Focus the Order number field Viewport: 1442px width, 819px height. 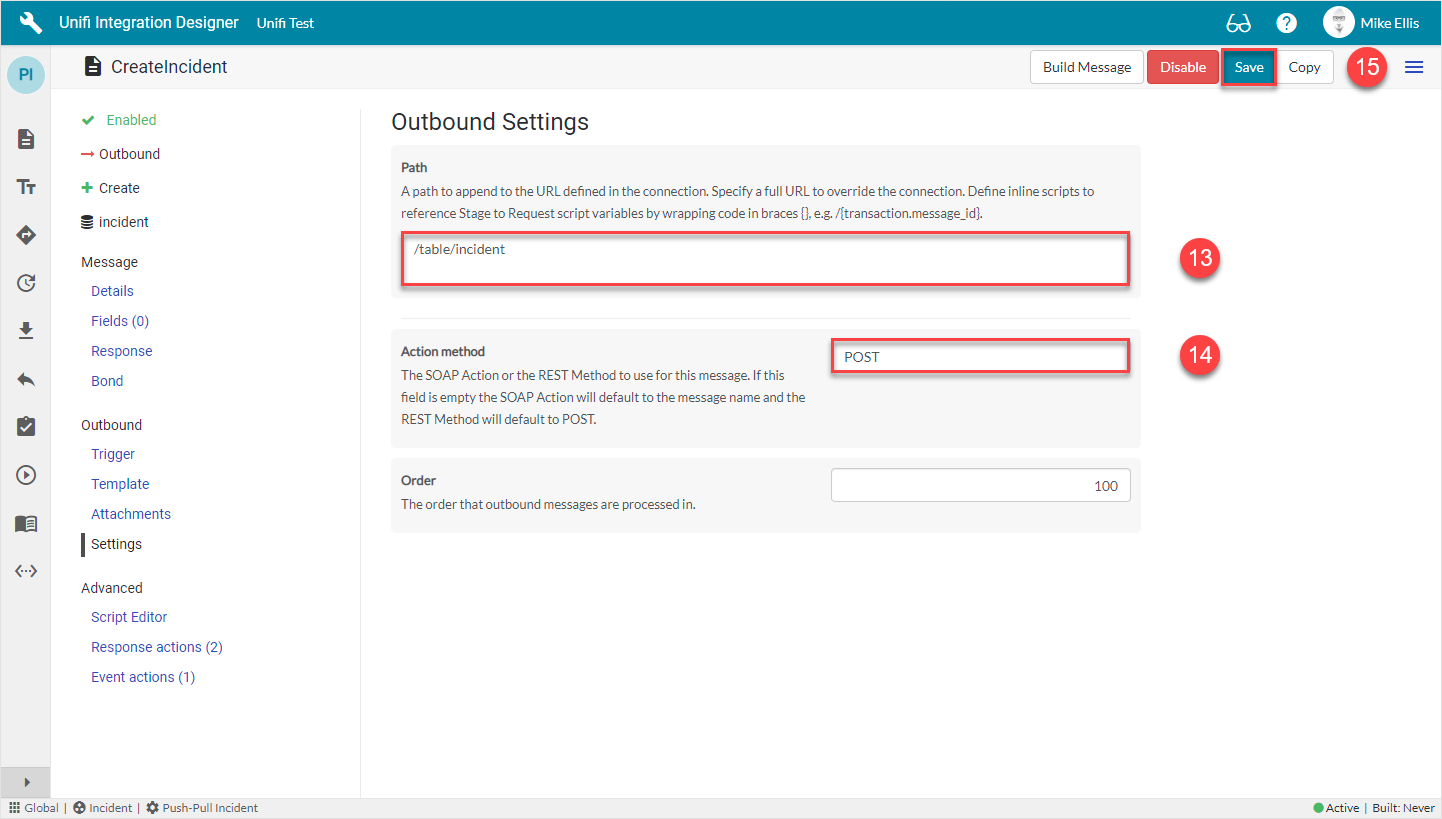[x=980, y=486]
